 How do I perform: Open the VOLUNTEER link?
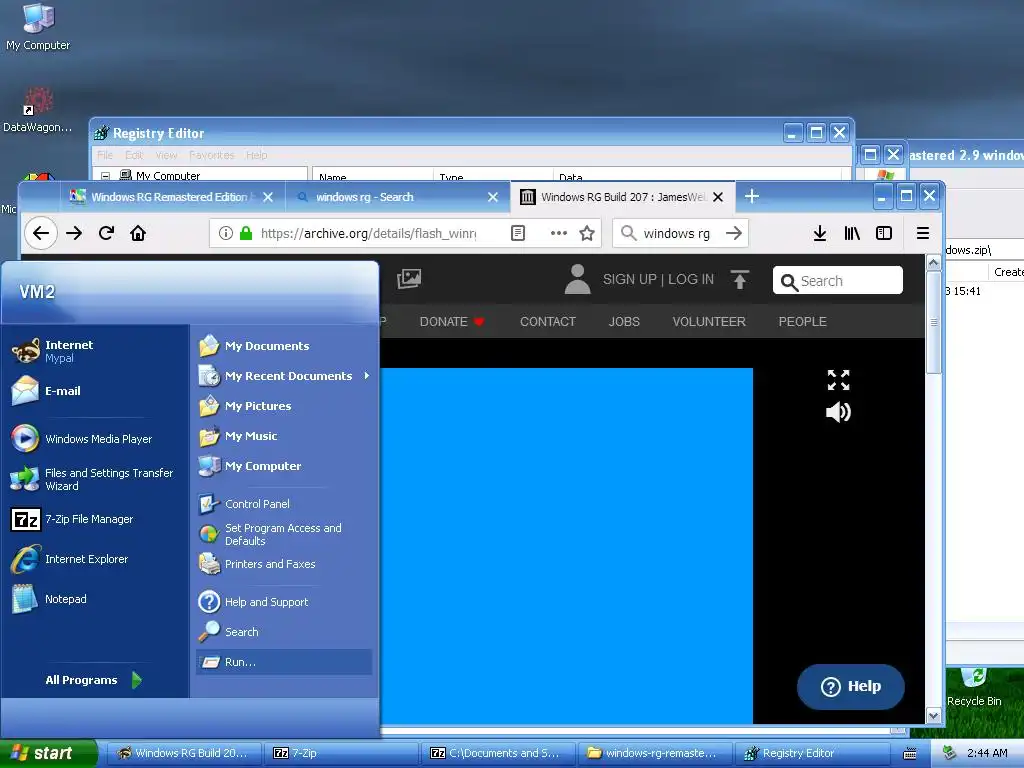(x=709, y=321)
